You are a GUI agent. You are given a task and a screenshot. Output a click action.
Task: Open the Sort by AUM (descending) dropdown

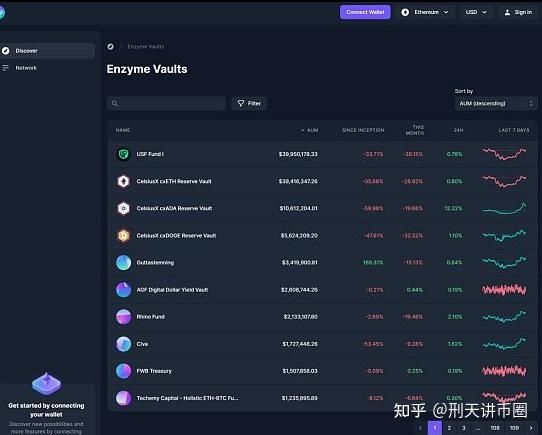pyautogui.click(x=496, y=103)
